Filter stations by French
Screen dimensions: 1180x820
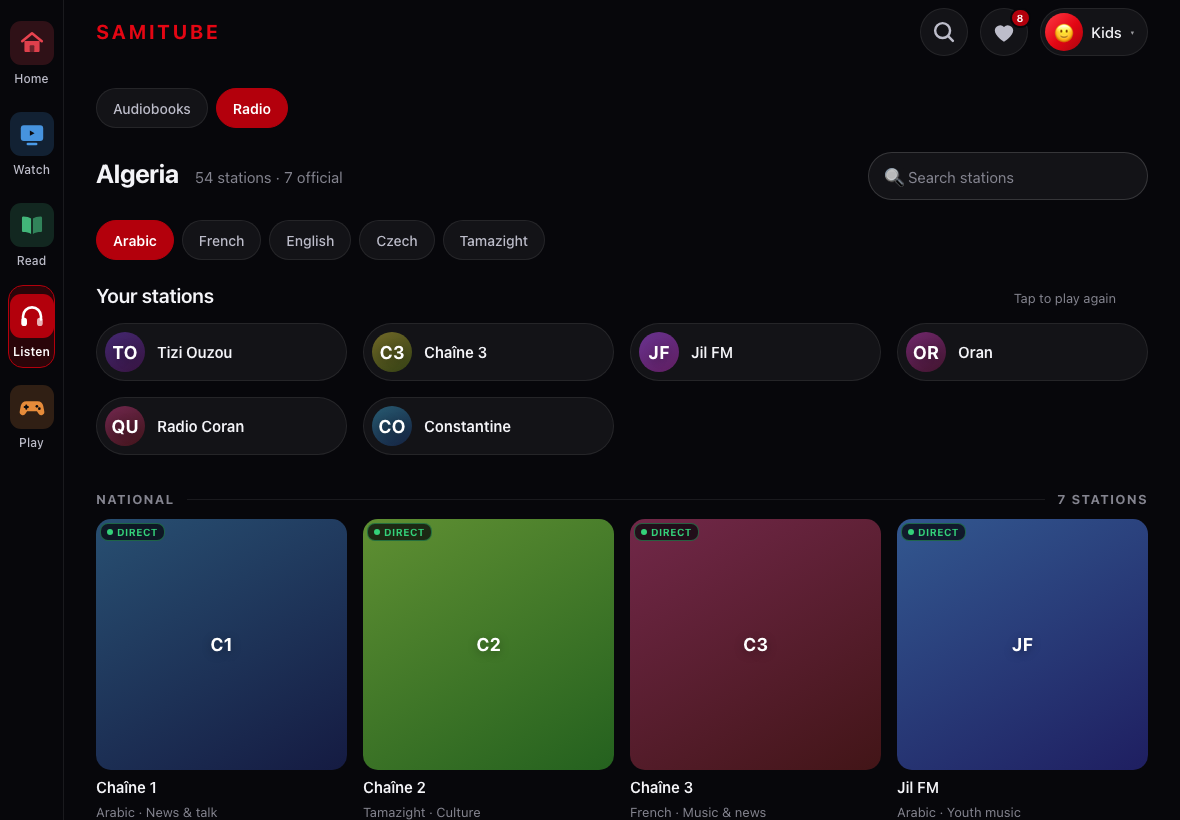point(221,241)
